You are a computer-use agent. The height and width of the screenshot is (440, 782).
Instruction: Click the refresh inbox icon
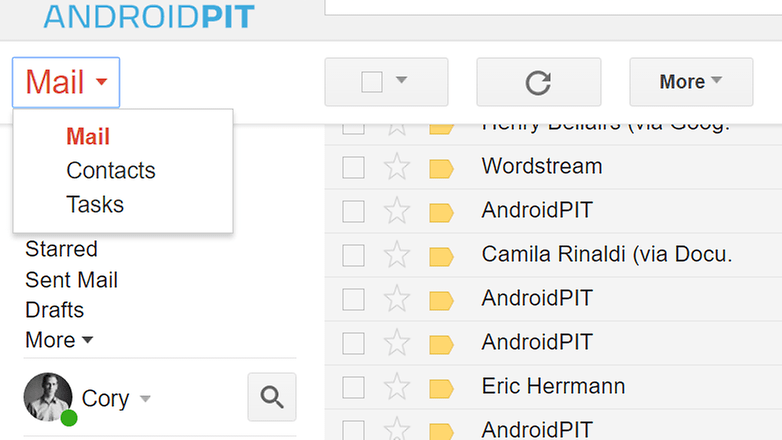[x=539, y=82]
